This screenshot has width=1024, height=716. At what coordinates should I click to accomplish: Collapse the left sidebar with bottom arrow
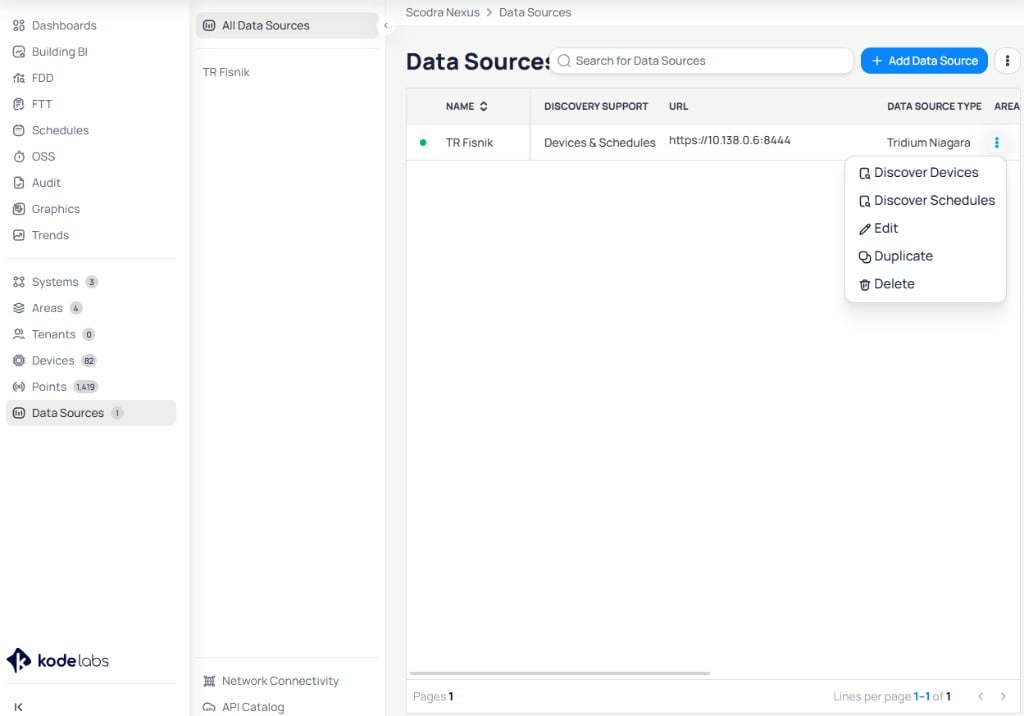point(18,707)
